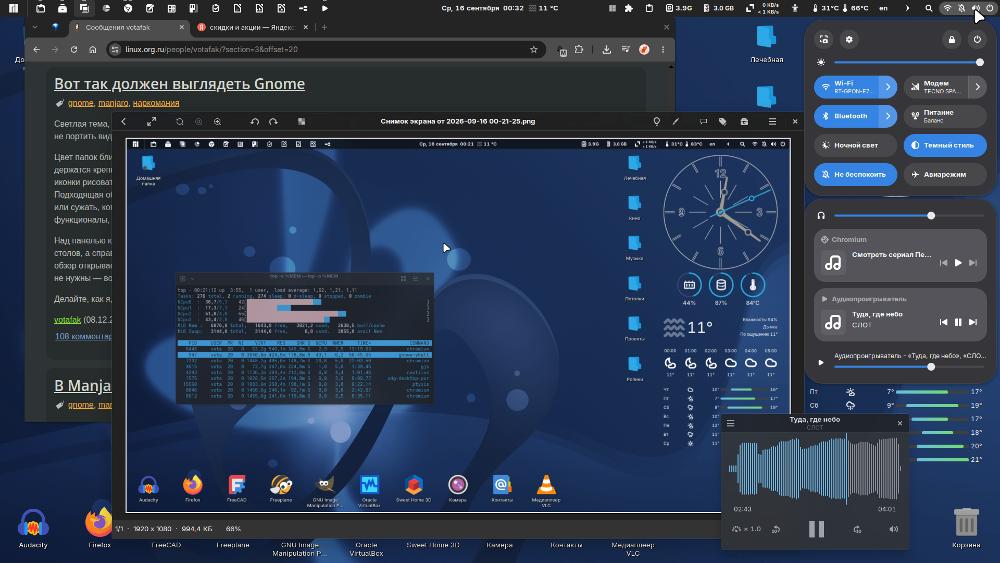Viewport: 1000px width, 563px height.
Task: Skip to next track in Аудиопроигрыватель card
Action: click(x=973, y=323)
